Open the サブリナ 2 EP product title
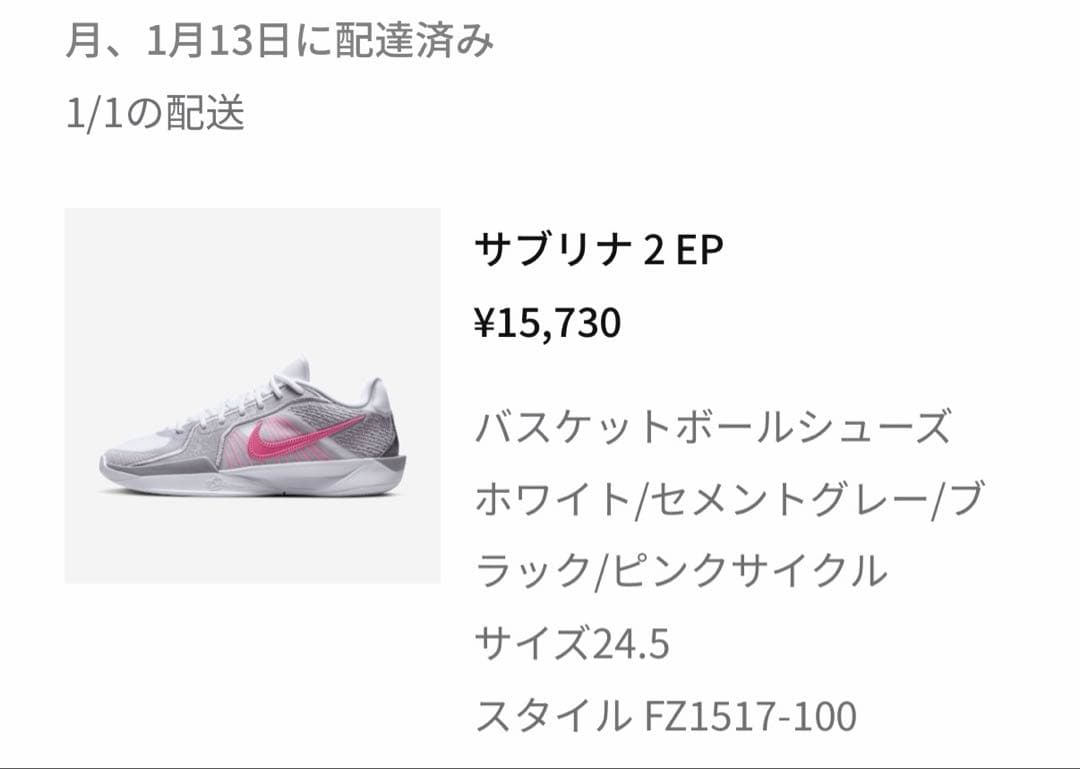Screen dimensions: 1080x769 coord(599,249)
